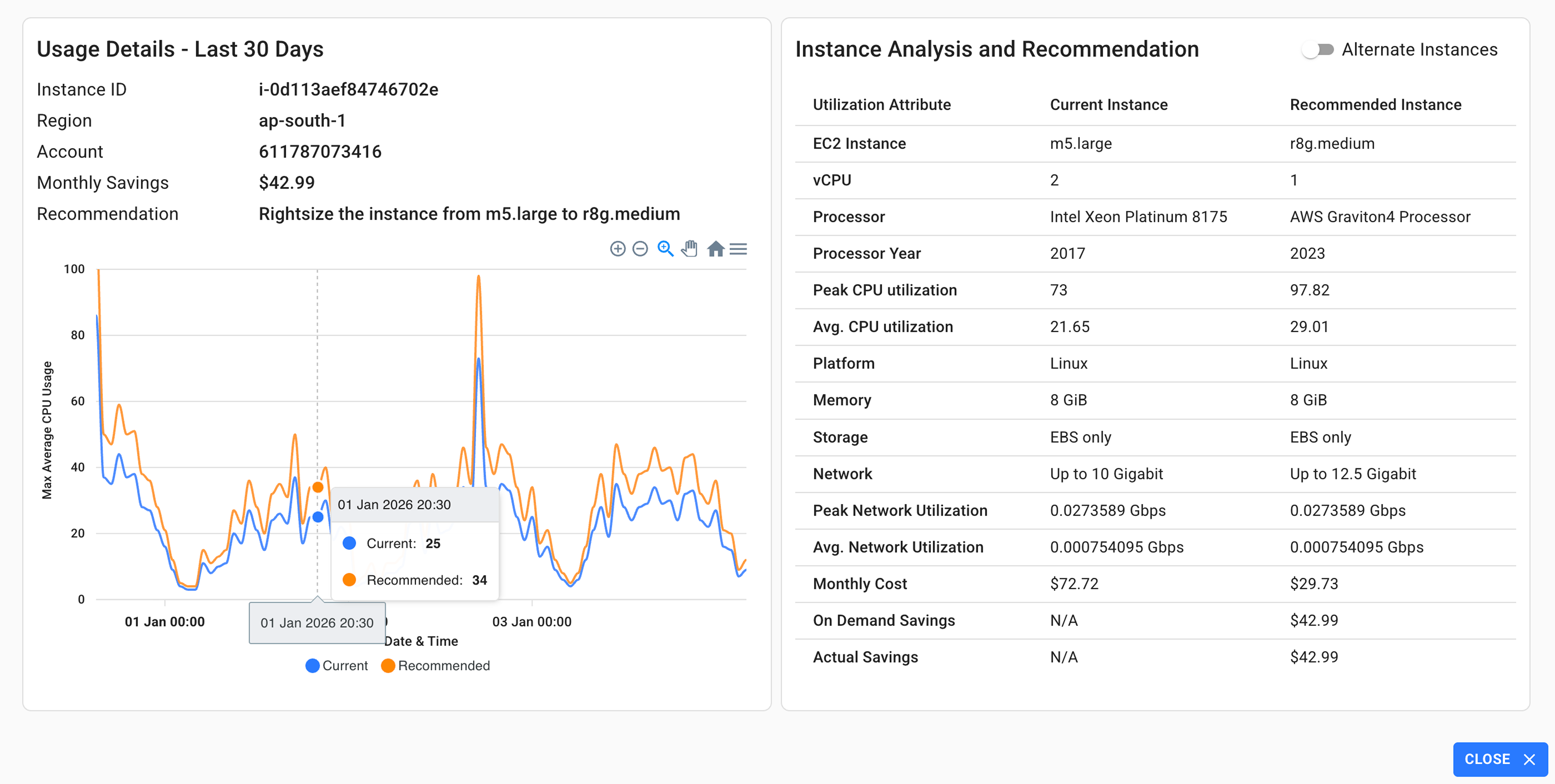Click the 03 Jan 00:00 axis label
1555x784 pixels.
[x=531, y=622]
